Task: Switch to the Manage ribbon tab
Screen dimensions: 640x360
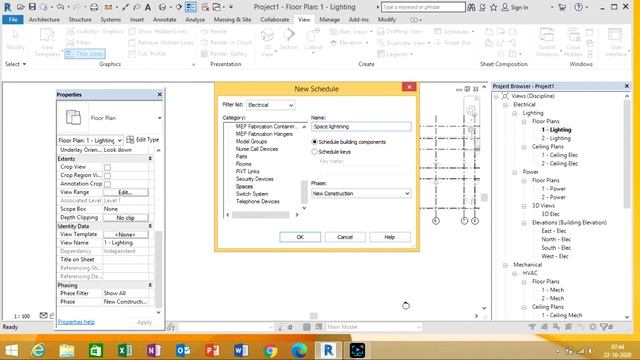Action: coord(329,20)
